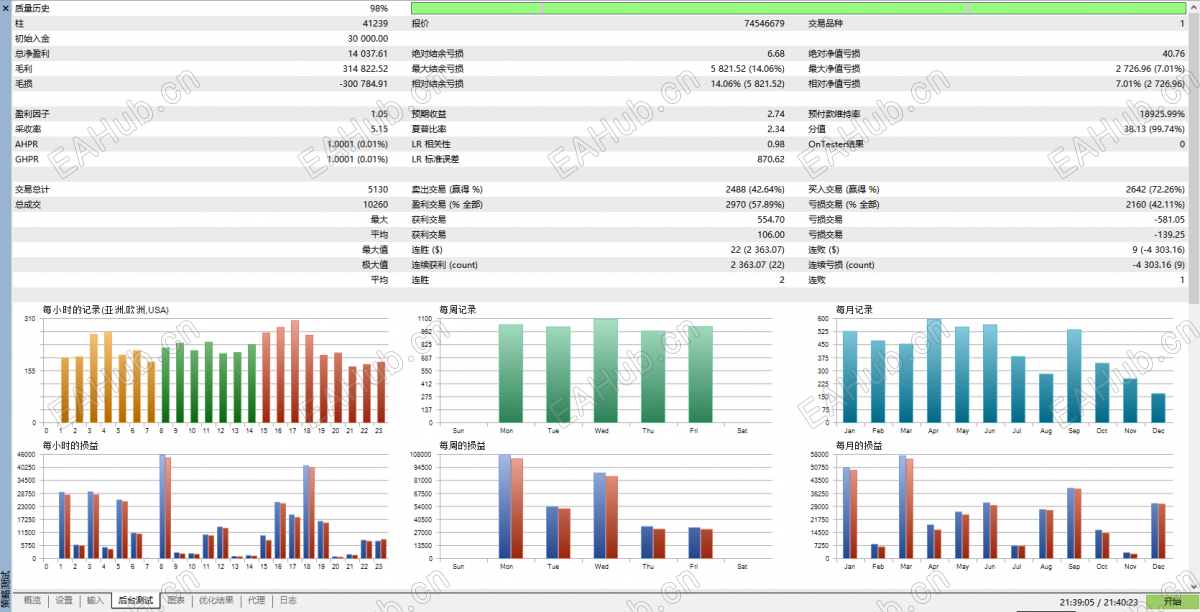Select the LR 标准误差 value 870.62
The width and height of the screenshot is (1200, 612).
(771, 159)
